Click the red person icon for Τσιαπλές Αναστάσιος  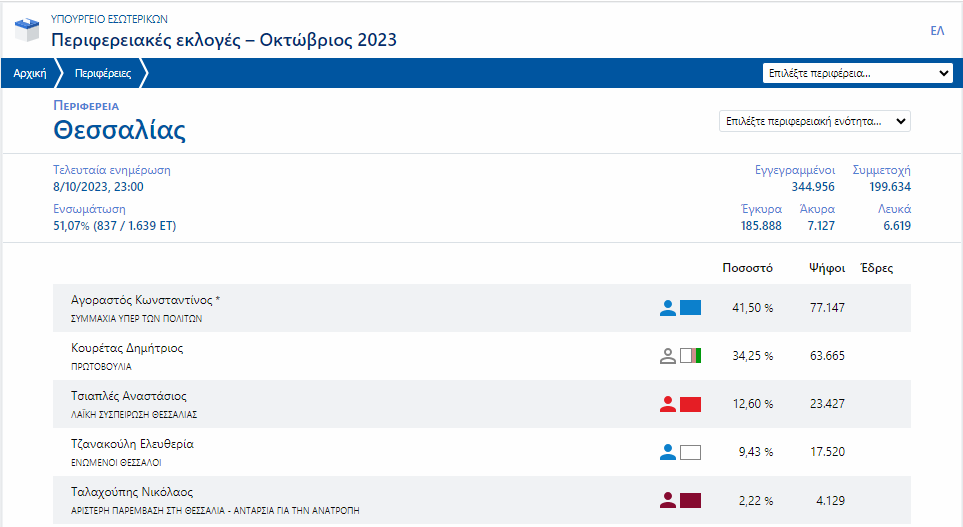click(668, 404)
